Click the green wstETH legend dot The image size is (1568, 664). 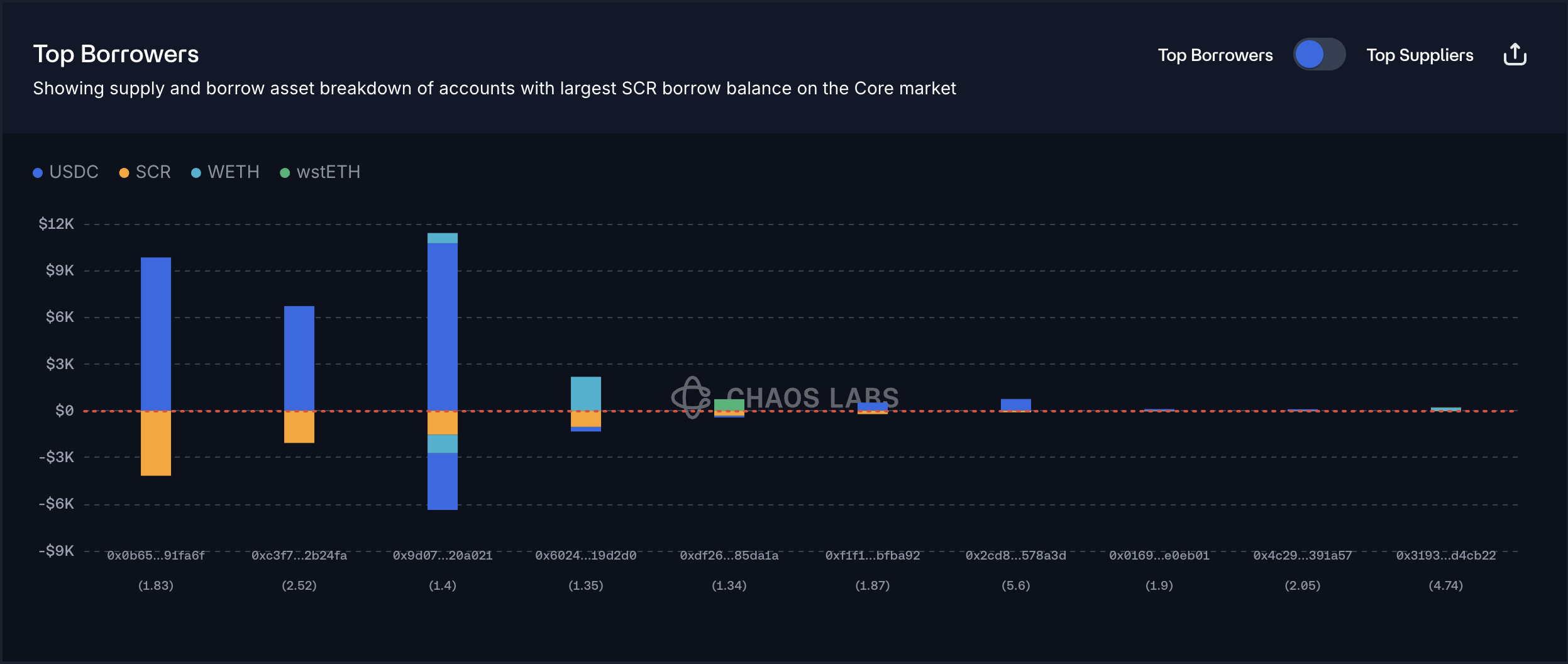coord(285,173)
